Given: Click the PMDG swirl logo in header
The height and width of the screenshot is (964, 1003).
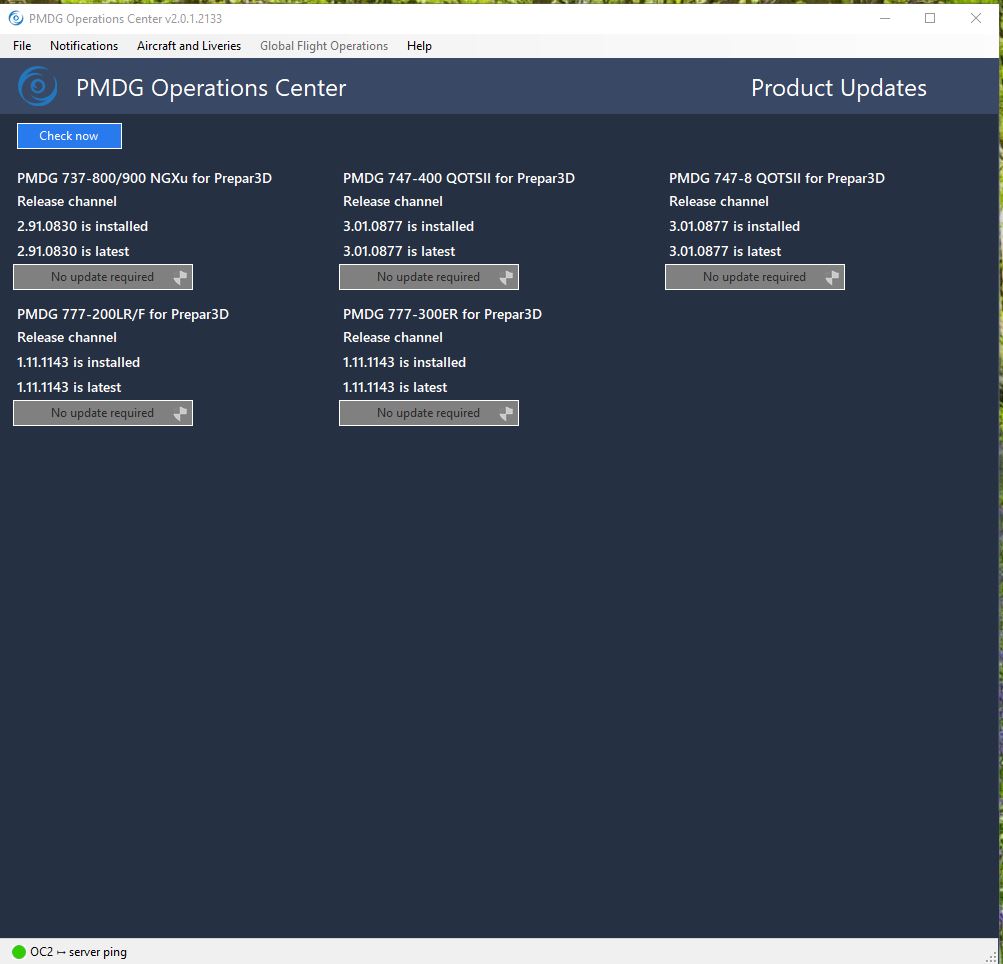Looking at the screenshot, I should [x=38, y=87].
